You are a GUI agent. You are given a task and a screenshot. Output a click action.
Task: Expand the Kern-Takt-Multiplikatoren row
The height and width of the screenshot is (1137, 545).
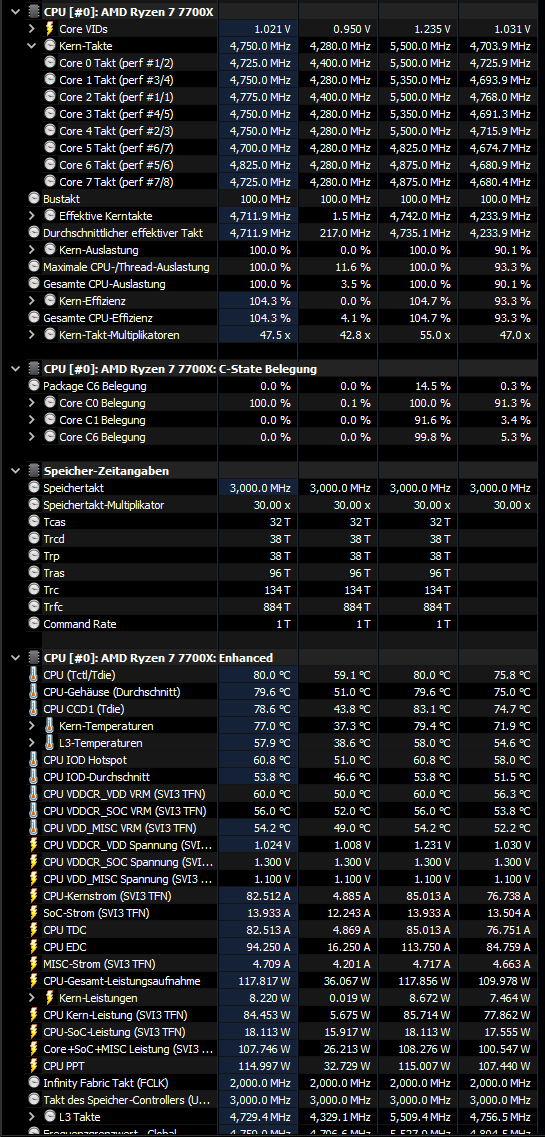[x=32, y=334]
